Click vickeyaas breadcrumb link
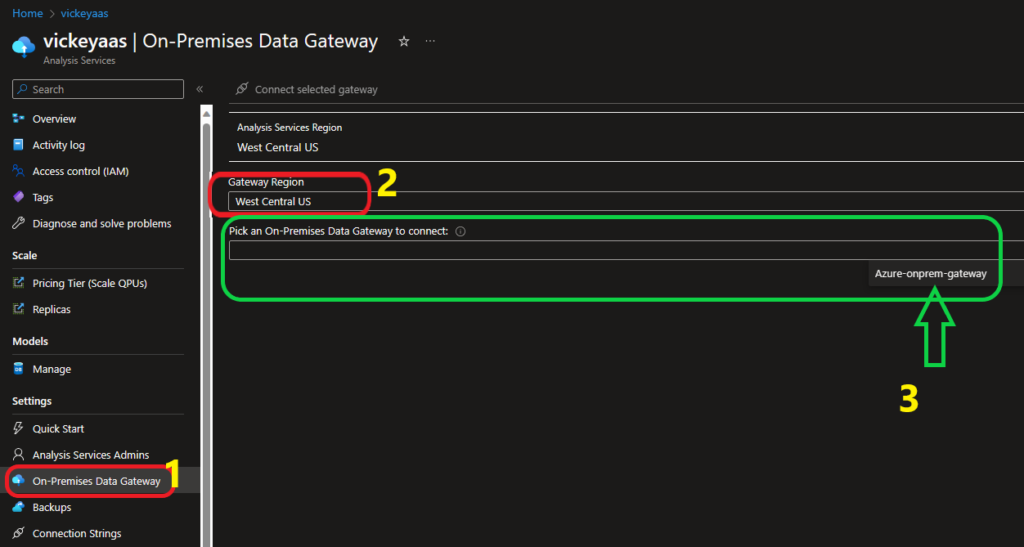The height and width of the screenshot is (547, 1024). [x=84, y=13]
